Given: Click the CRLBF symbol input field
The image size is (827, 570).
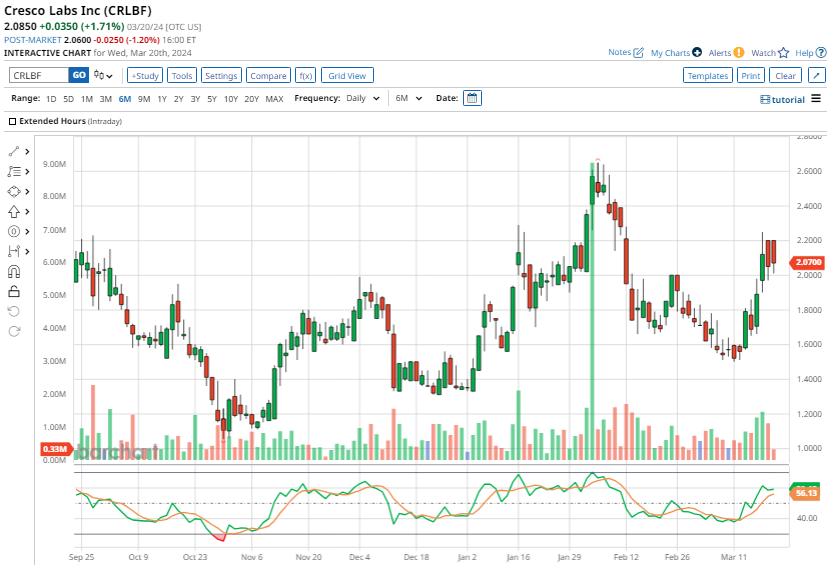Looking at the screenshot, I should tap(38, 75).
